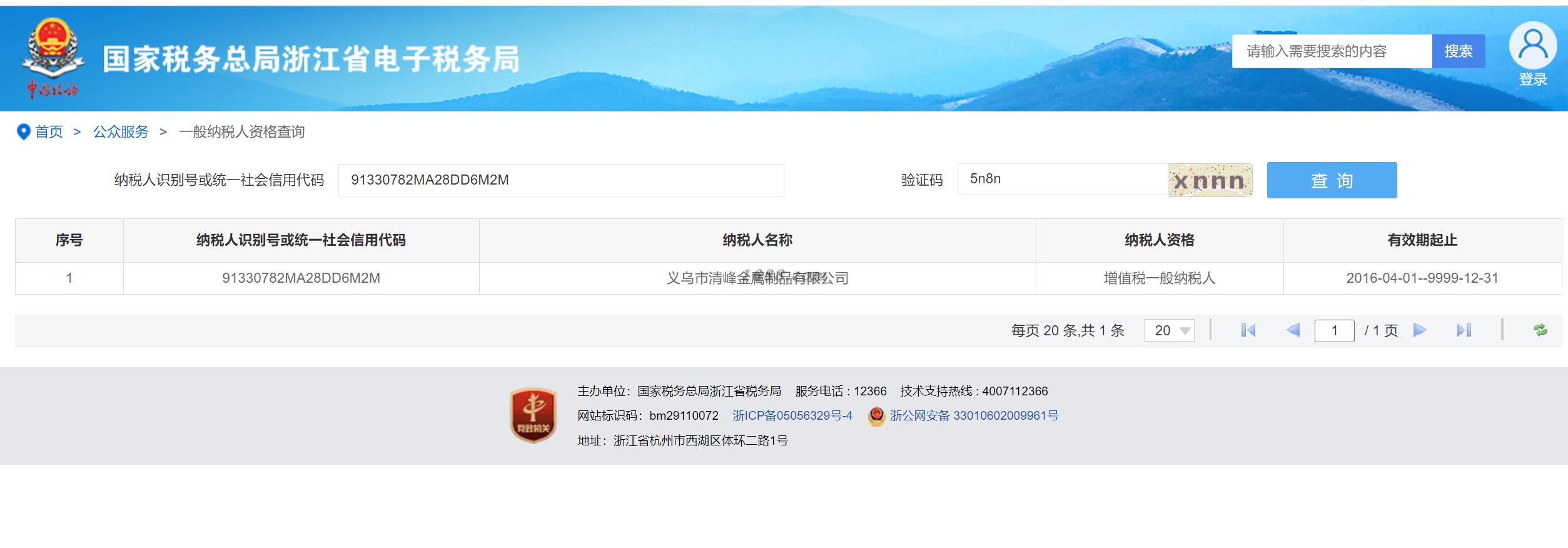Click 有效期起止 column header

(x=1422, y=240)
